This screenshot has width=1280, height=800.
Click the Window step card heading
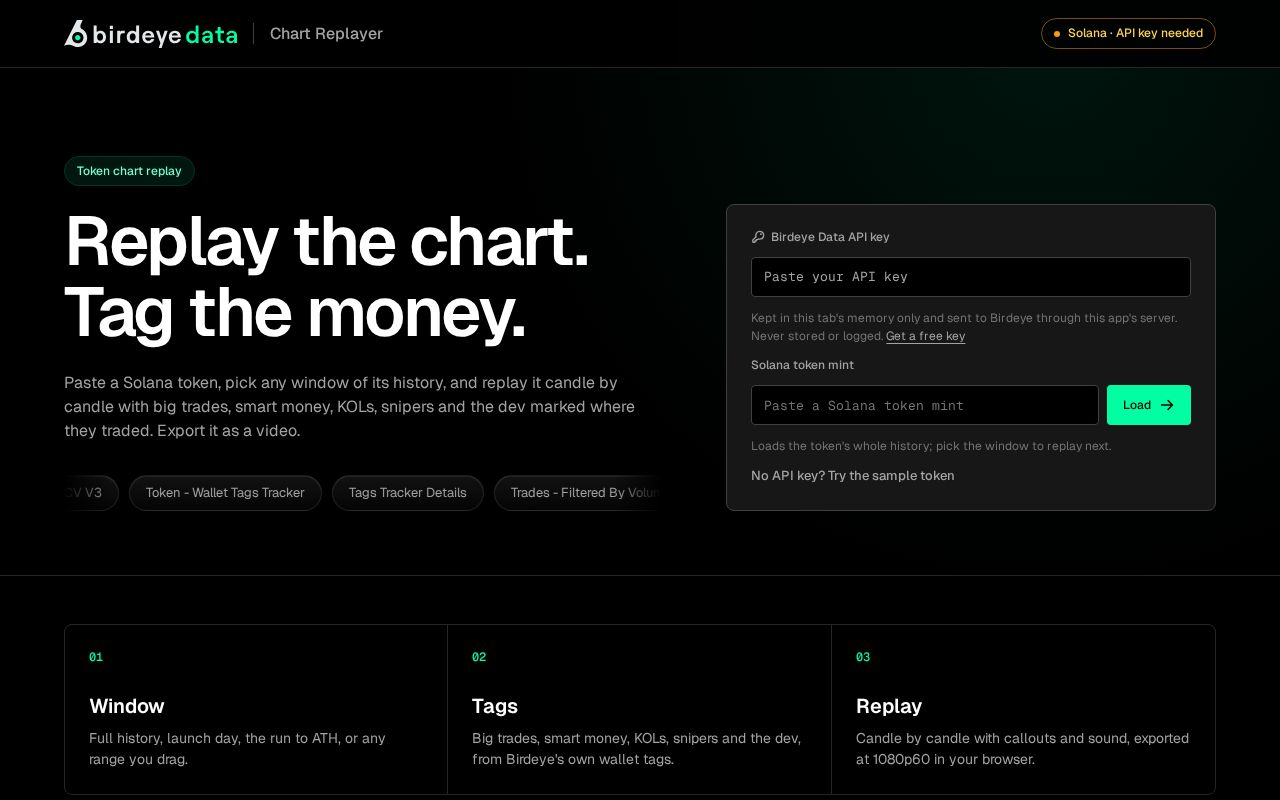point(127,706)
